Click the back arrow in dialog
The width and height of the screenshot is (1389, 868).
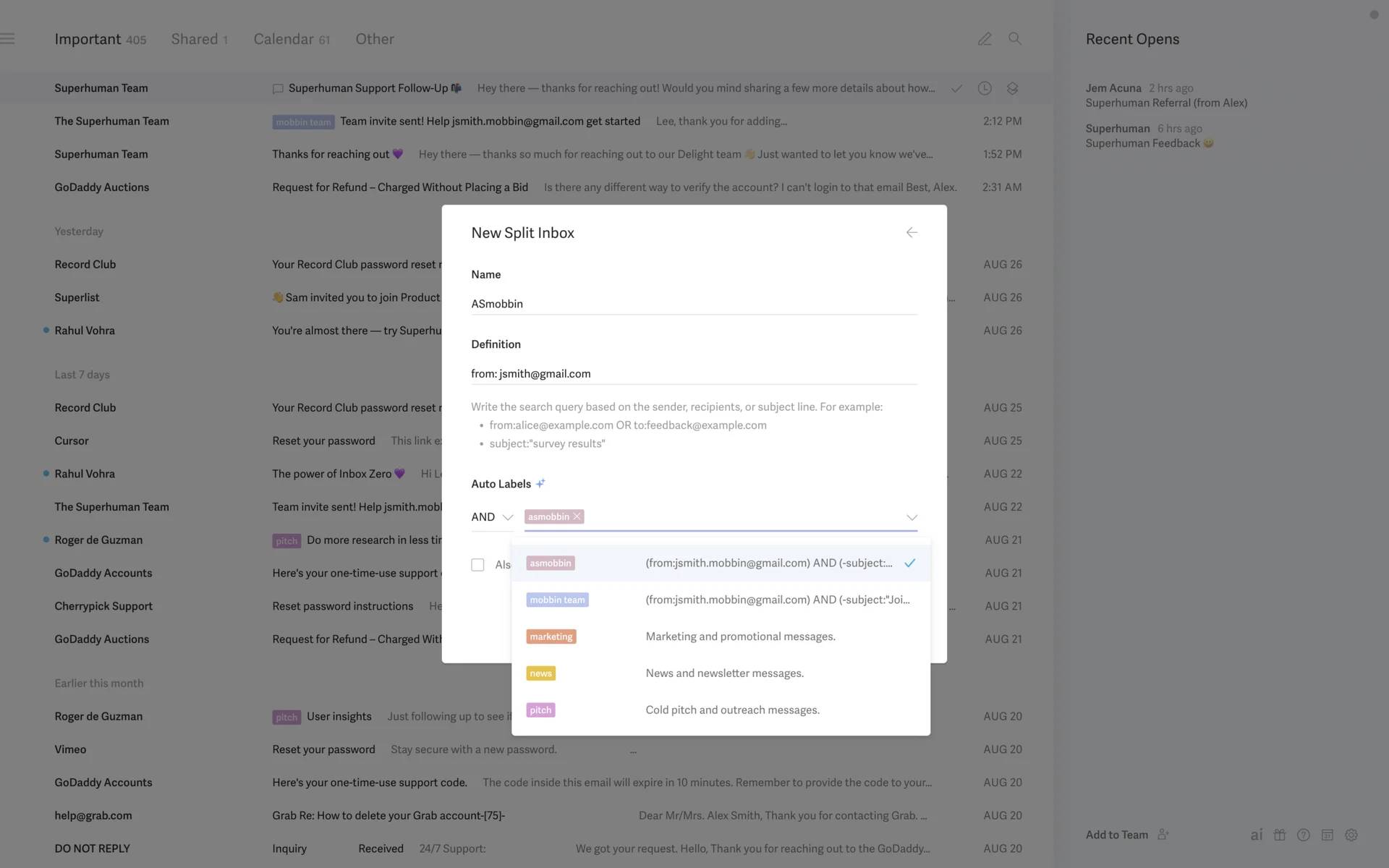tap(912, 232)
